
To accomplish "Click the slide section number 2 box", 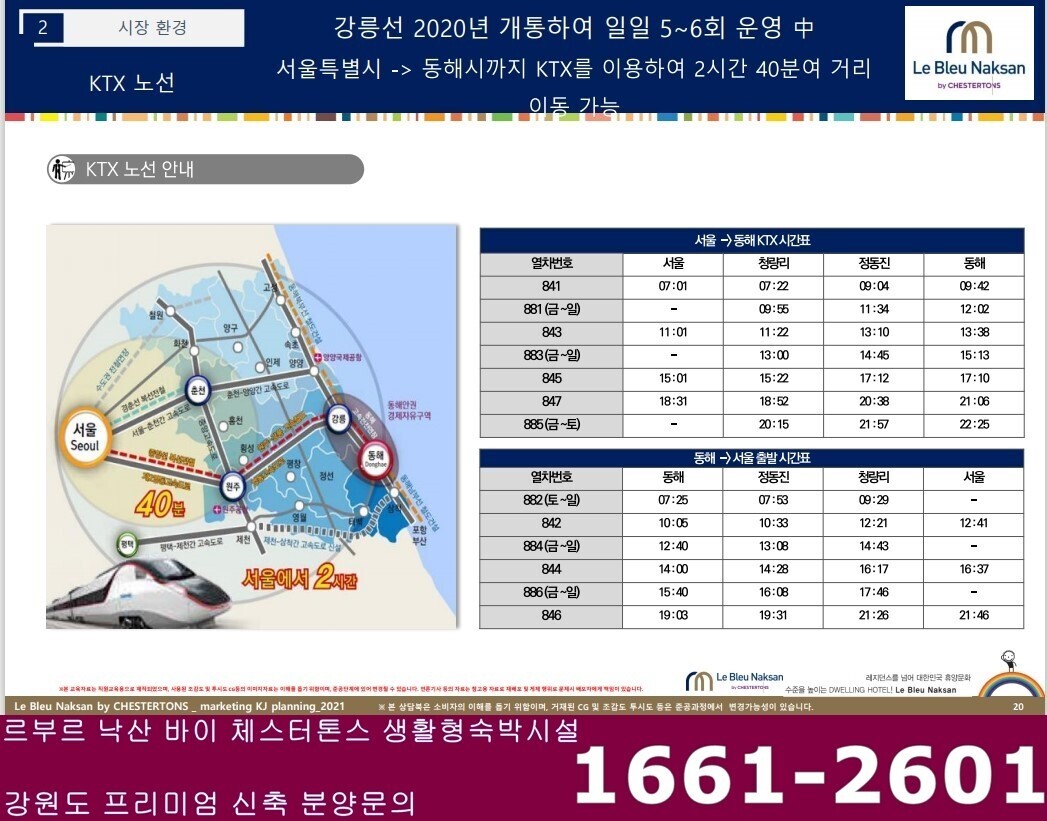I will [x=43, y=27].
